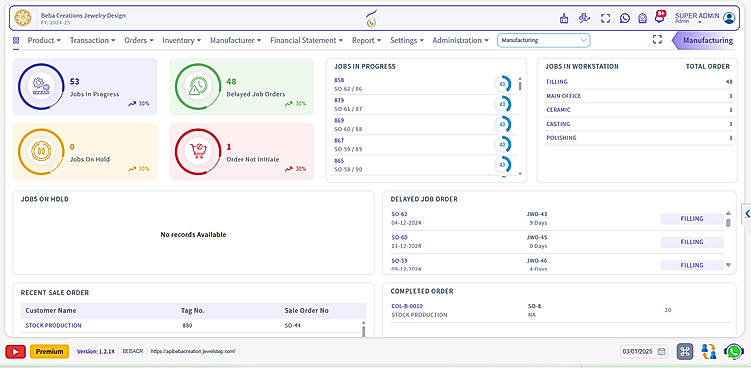Open the Orders menu
The width and height of the screenshot is (751, 368).
(139, 40)
